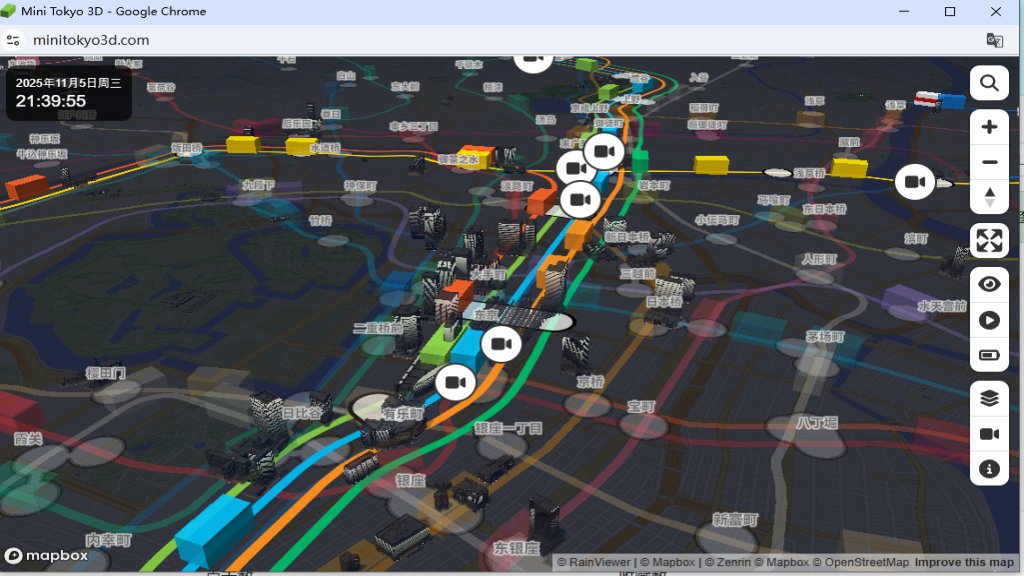Image resolution: width=1024 pixels, height=576 pixels.
Task: Open the 'Improve this map' link
Action: pyautogui.click(x=964, y=563)
